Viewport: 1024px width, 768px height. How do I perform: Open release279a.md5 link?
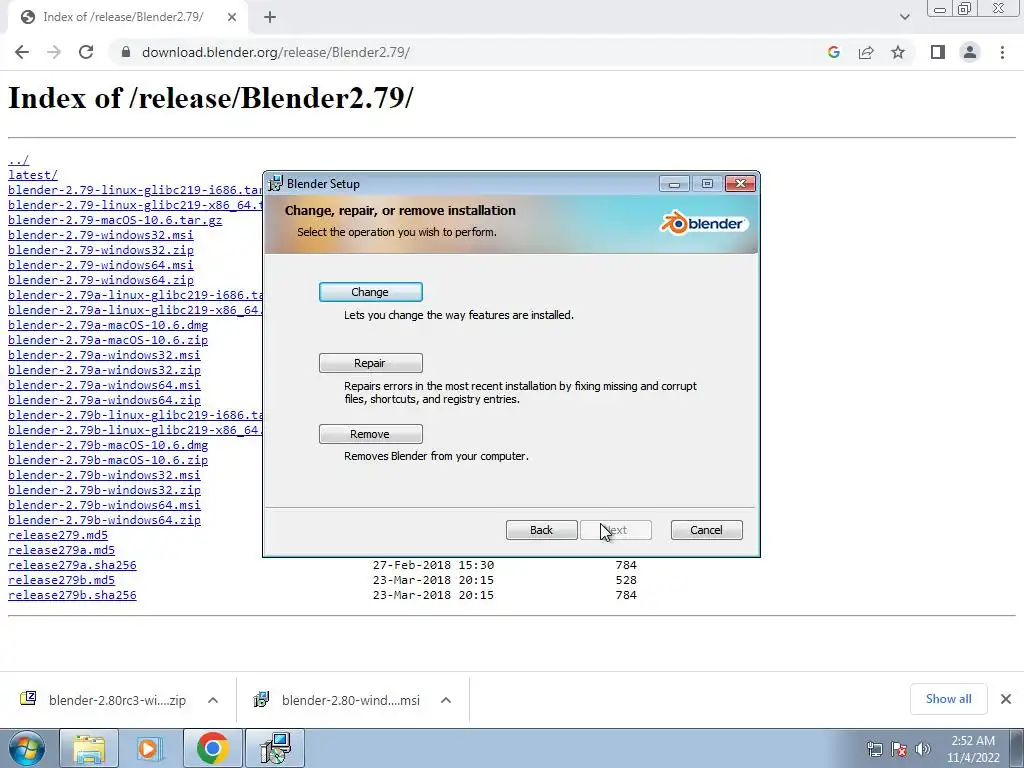(61, 551)
